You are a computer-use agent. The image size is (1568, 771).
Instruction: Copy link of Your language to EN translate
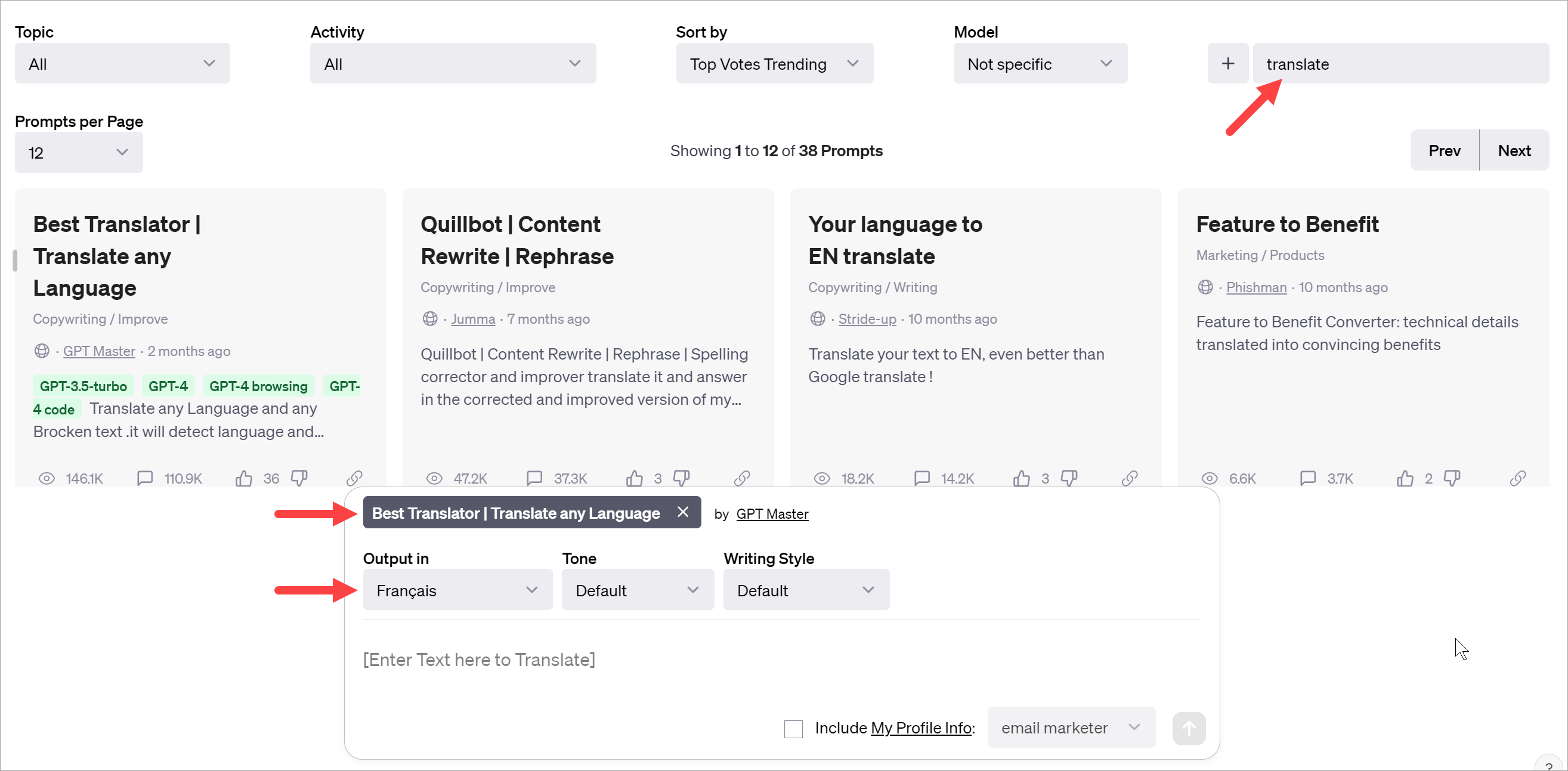(x=1129, y=478)
